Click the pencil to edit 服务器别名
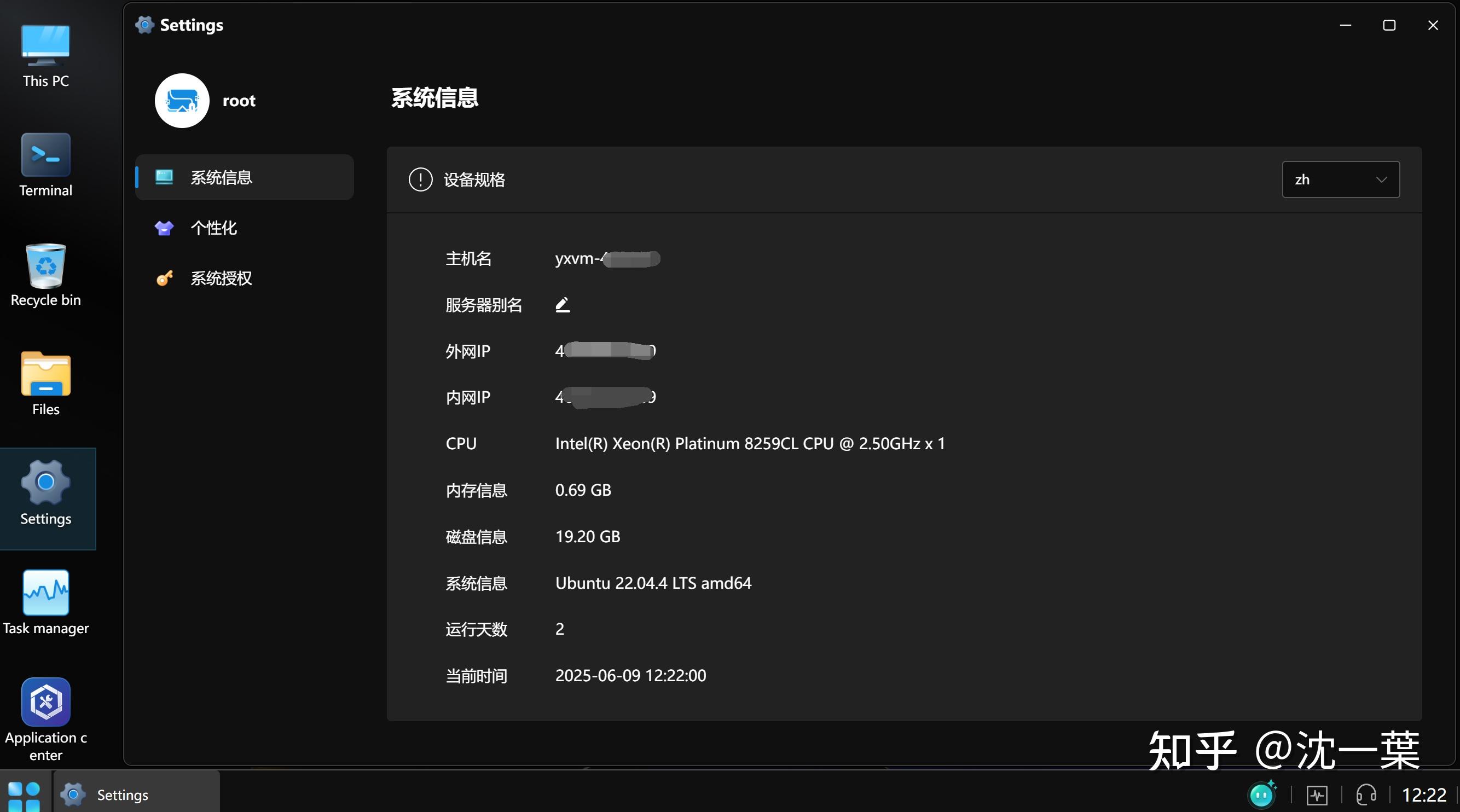 point(562,304)
